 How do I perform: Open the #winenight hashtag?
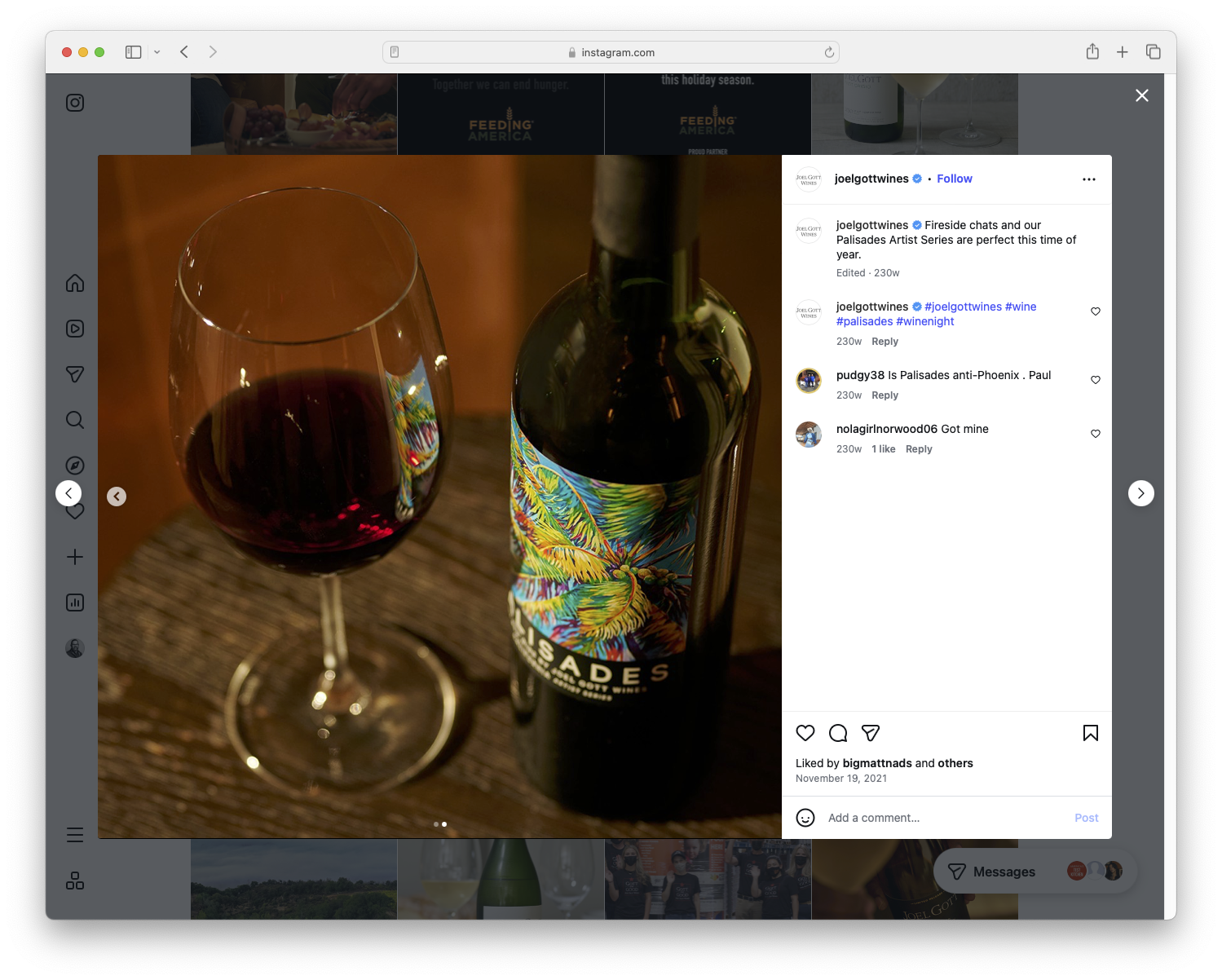(x=925, y=321)
